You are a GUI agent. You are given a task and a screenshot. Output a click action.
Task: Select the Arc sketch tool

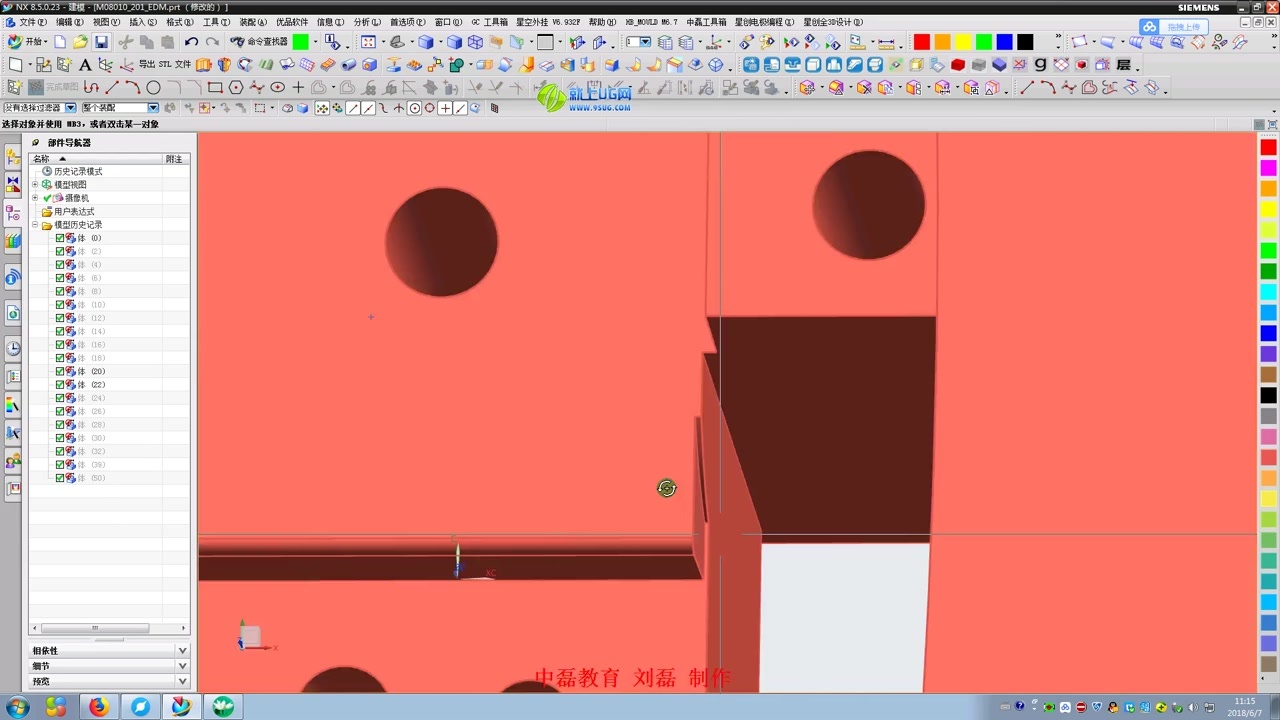point(132,88)
